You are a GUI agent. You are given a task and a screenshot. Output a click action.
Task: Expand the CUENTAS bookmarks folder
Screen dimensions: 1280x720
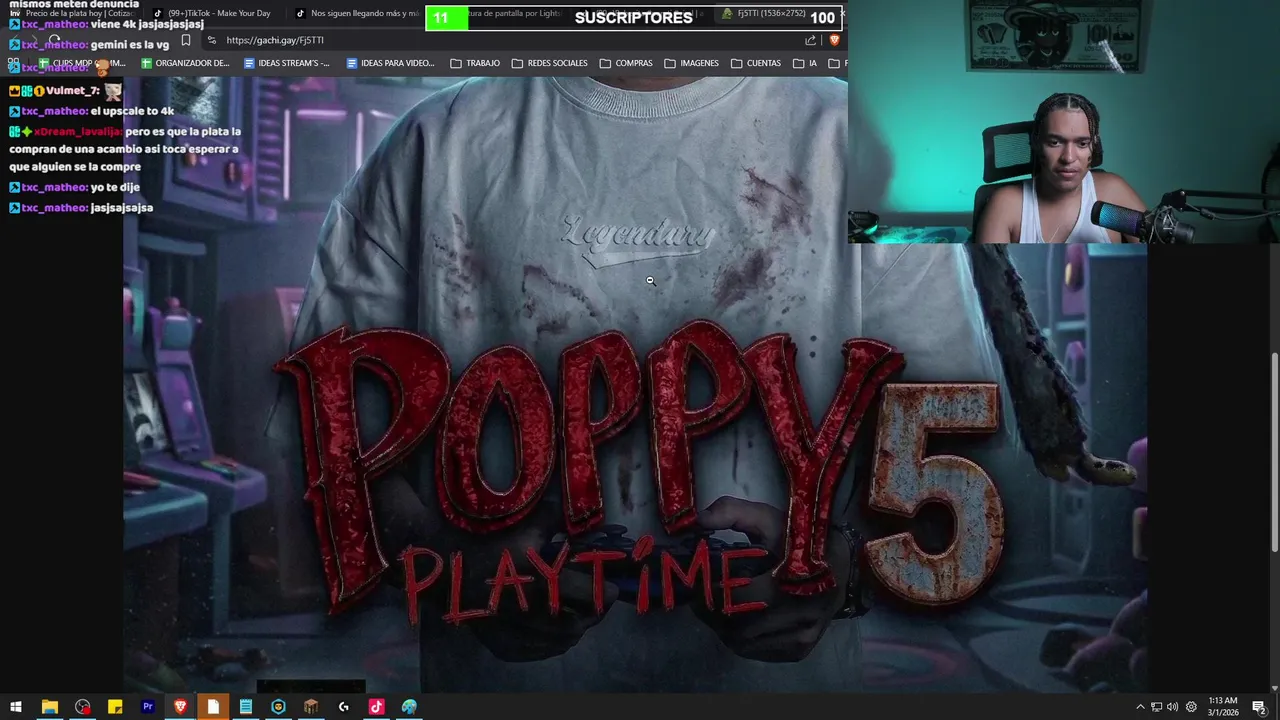pos(756,63)
